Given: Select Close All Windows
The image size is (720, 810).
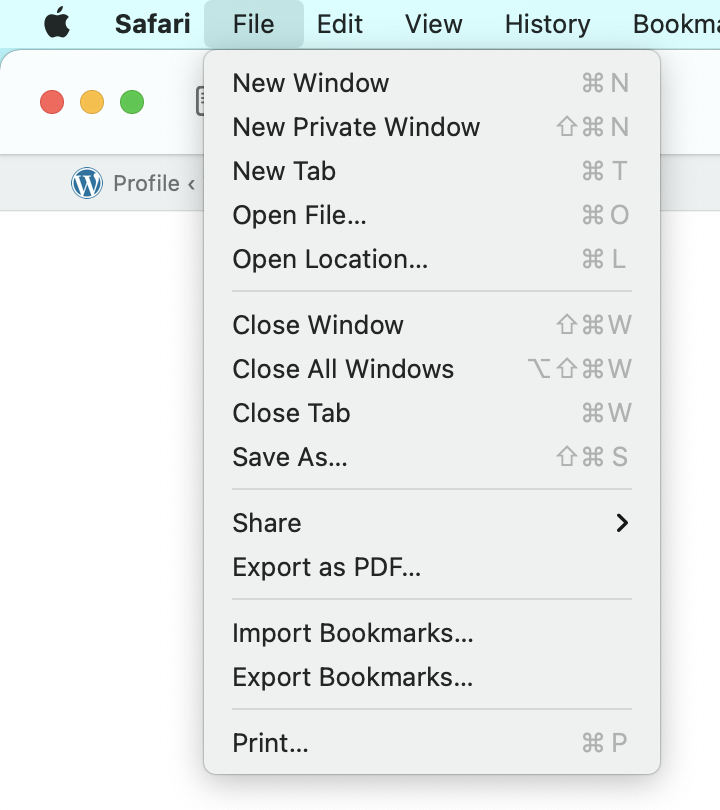Looking at the screenshot, I should 432,369.
